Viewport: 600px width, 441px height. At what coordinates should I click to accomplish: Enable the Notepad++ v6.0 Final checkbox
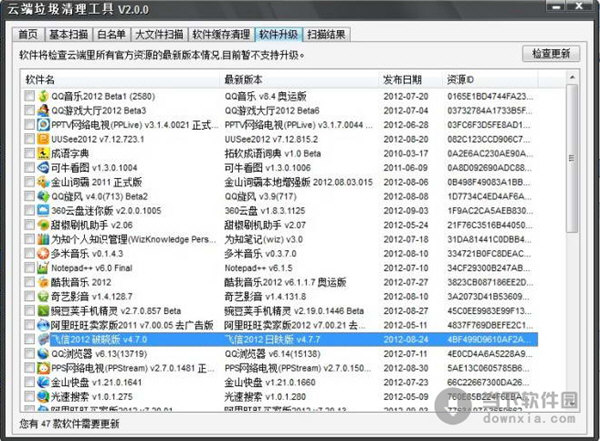click(29, 268)
